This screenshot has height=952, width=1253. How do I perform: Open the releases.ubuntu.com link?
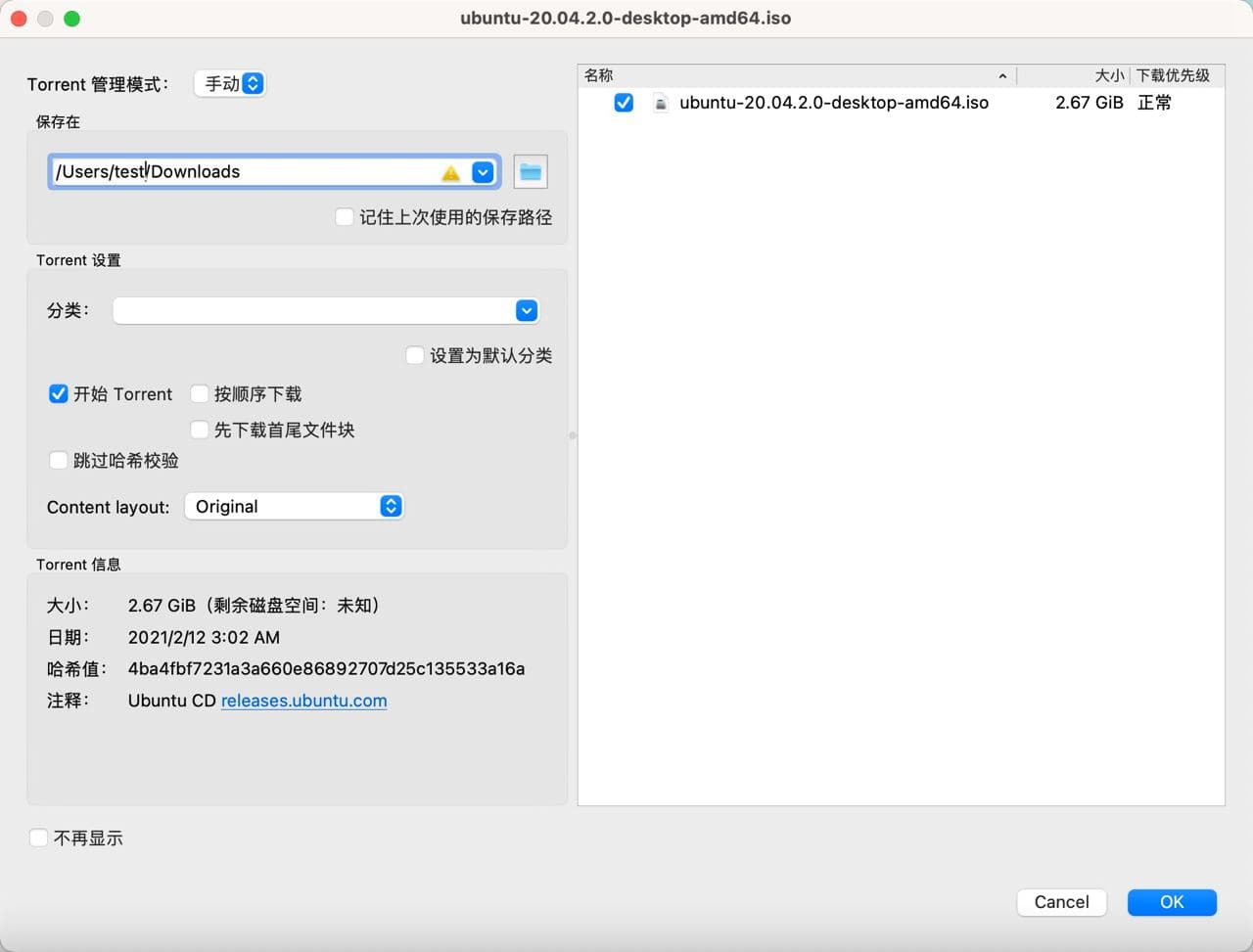click(303, 701)
